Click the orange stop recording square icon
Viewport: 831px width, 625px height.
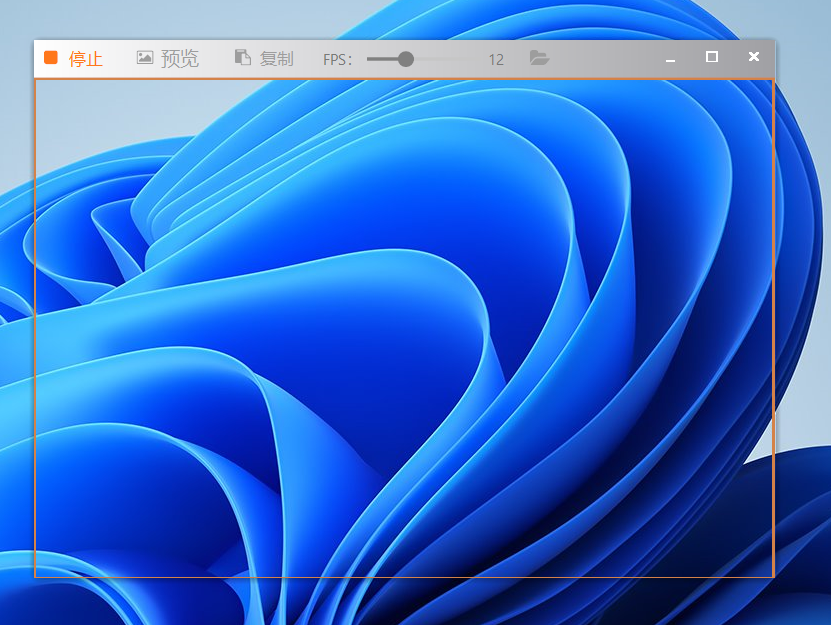[x=51, y=58]
